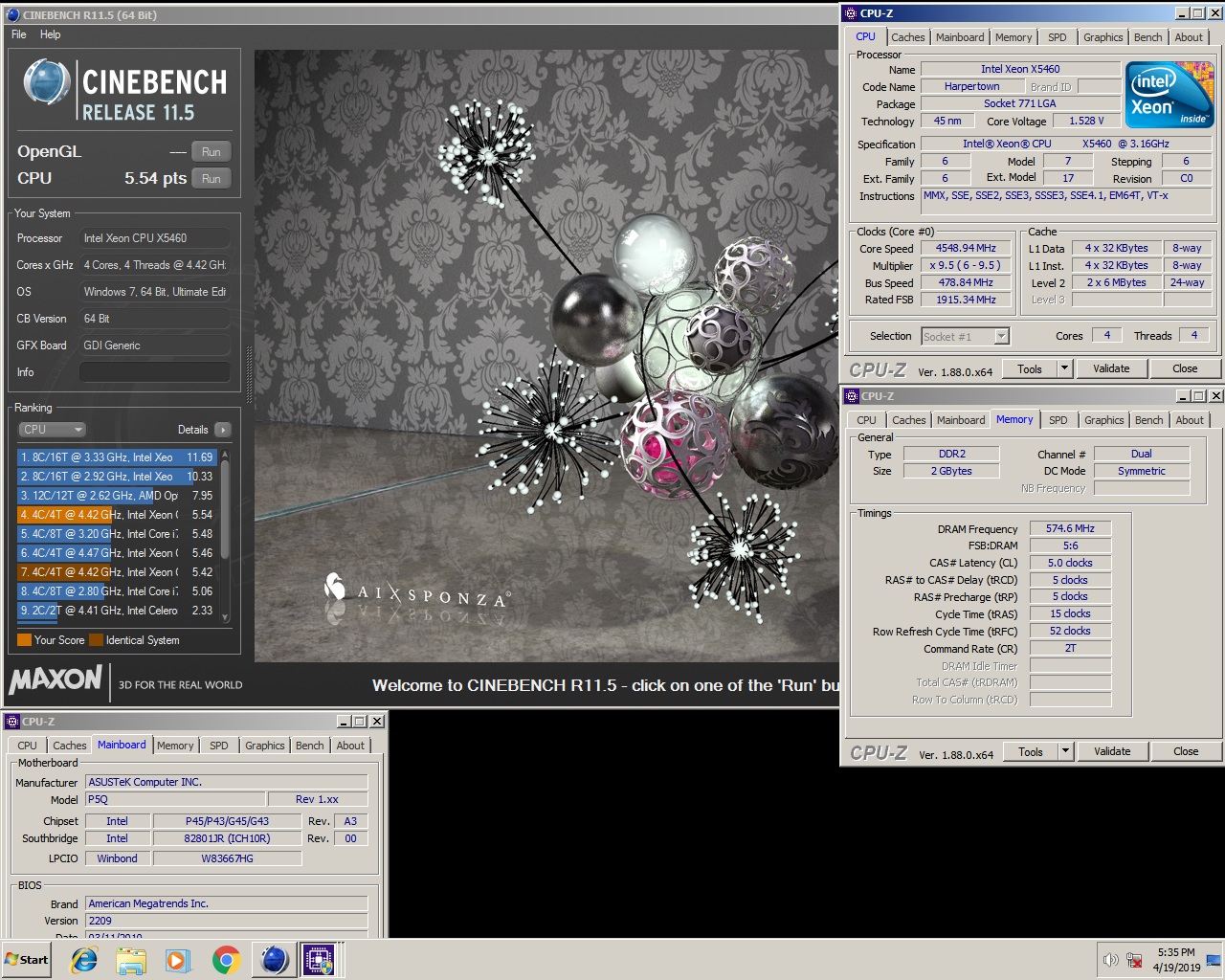Click the MAXON logo

click(56, 679)
